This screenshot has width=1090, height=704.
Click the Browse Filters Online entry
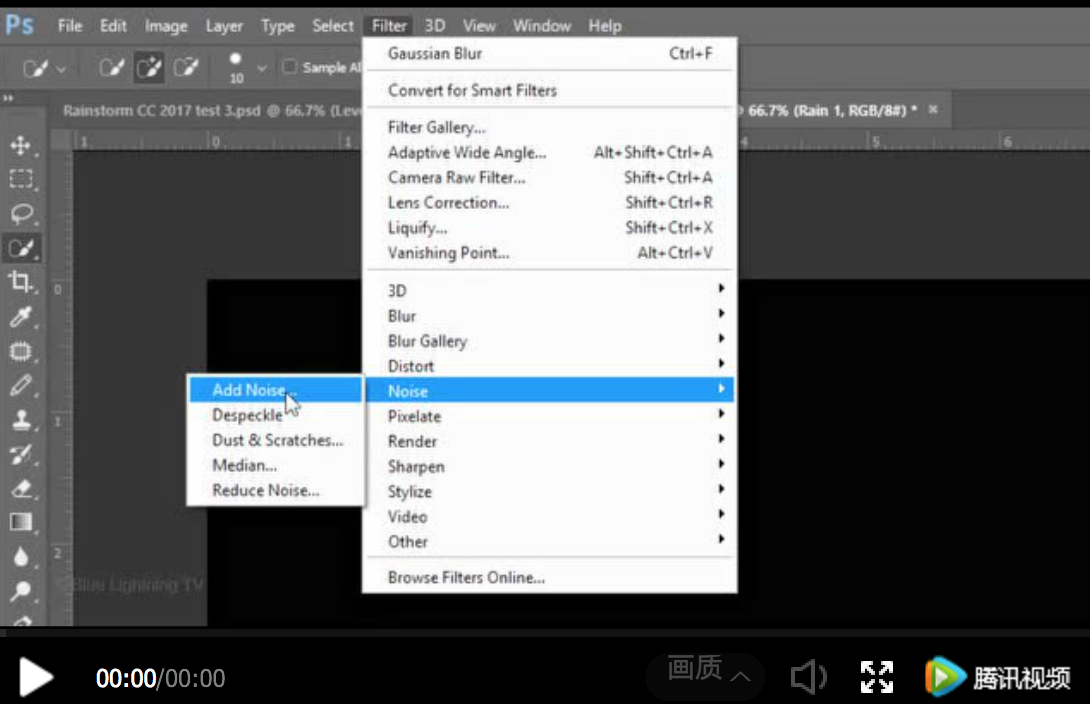pos(466,578)
